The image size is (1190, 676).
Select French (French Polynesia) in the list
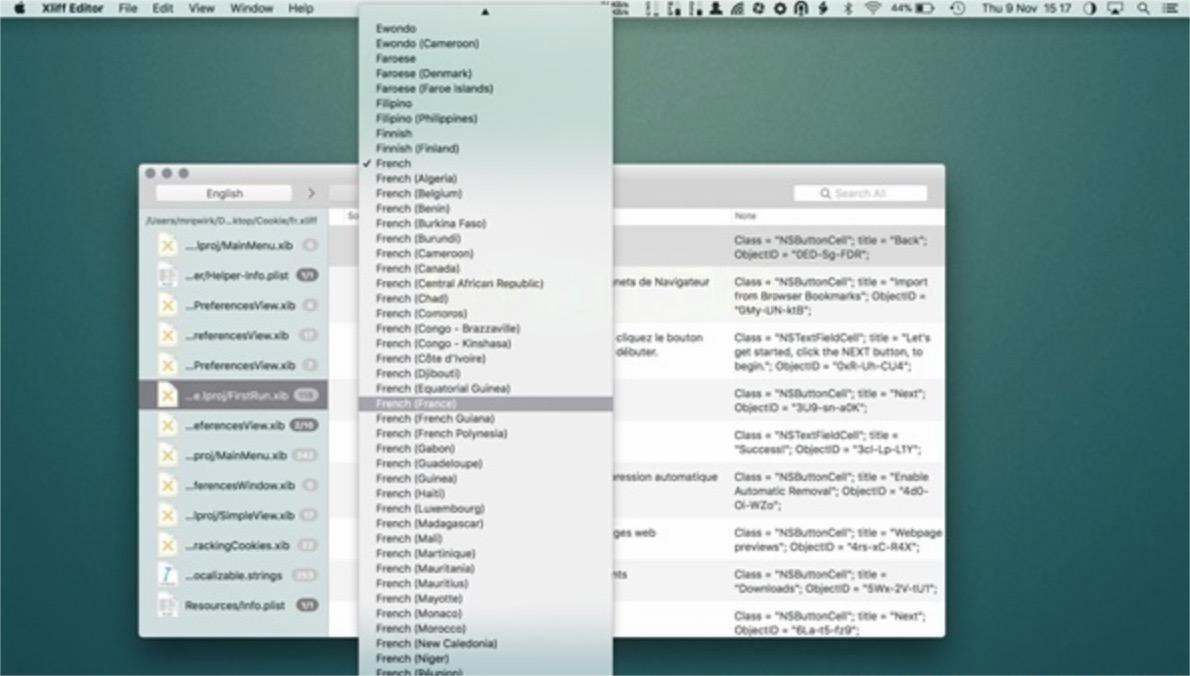point(486,434)
